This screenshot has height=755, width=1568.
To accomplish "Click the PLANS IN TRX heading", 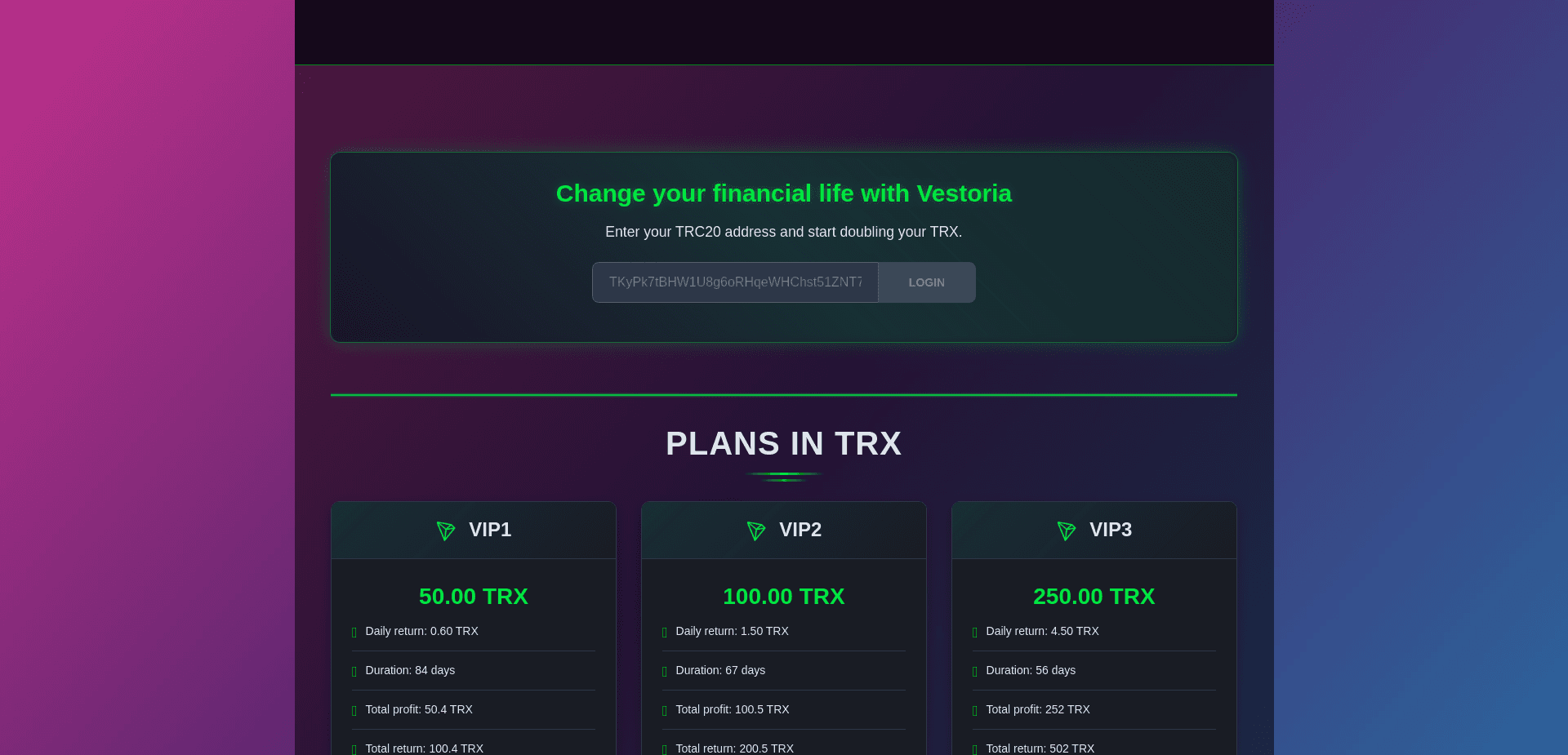I will coord(783,443).
